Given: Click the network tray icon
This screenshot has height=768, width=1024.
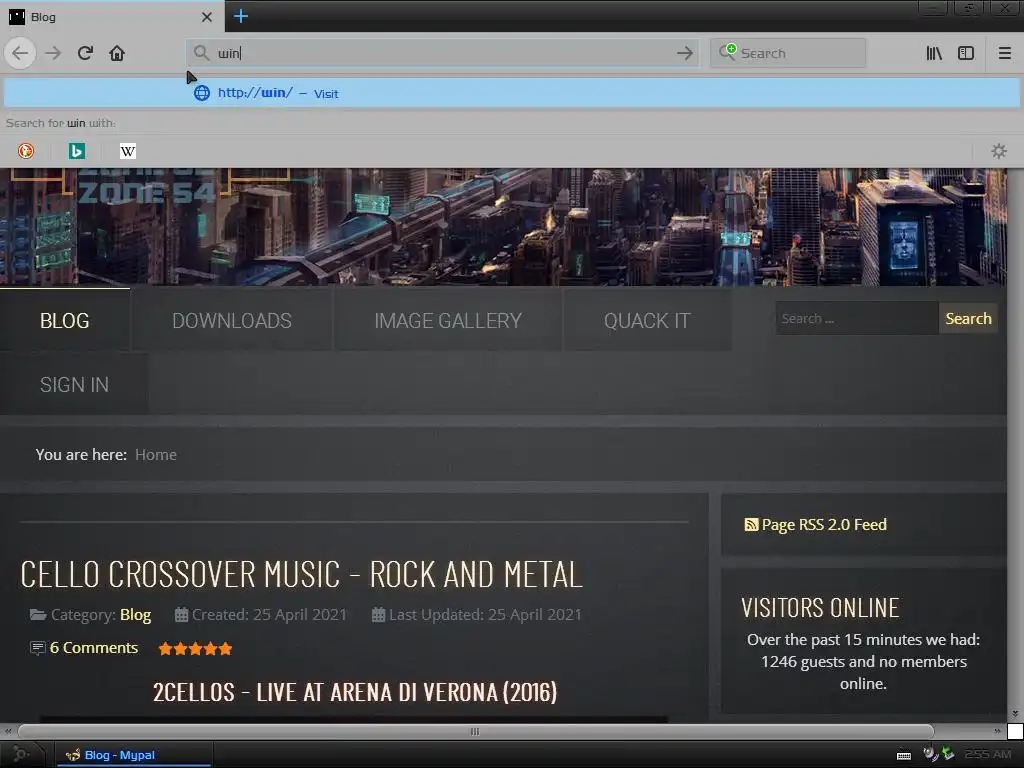Looking at the screenshot, I should tap(948, 754).
